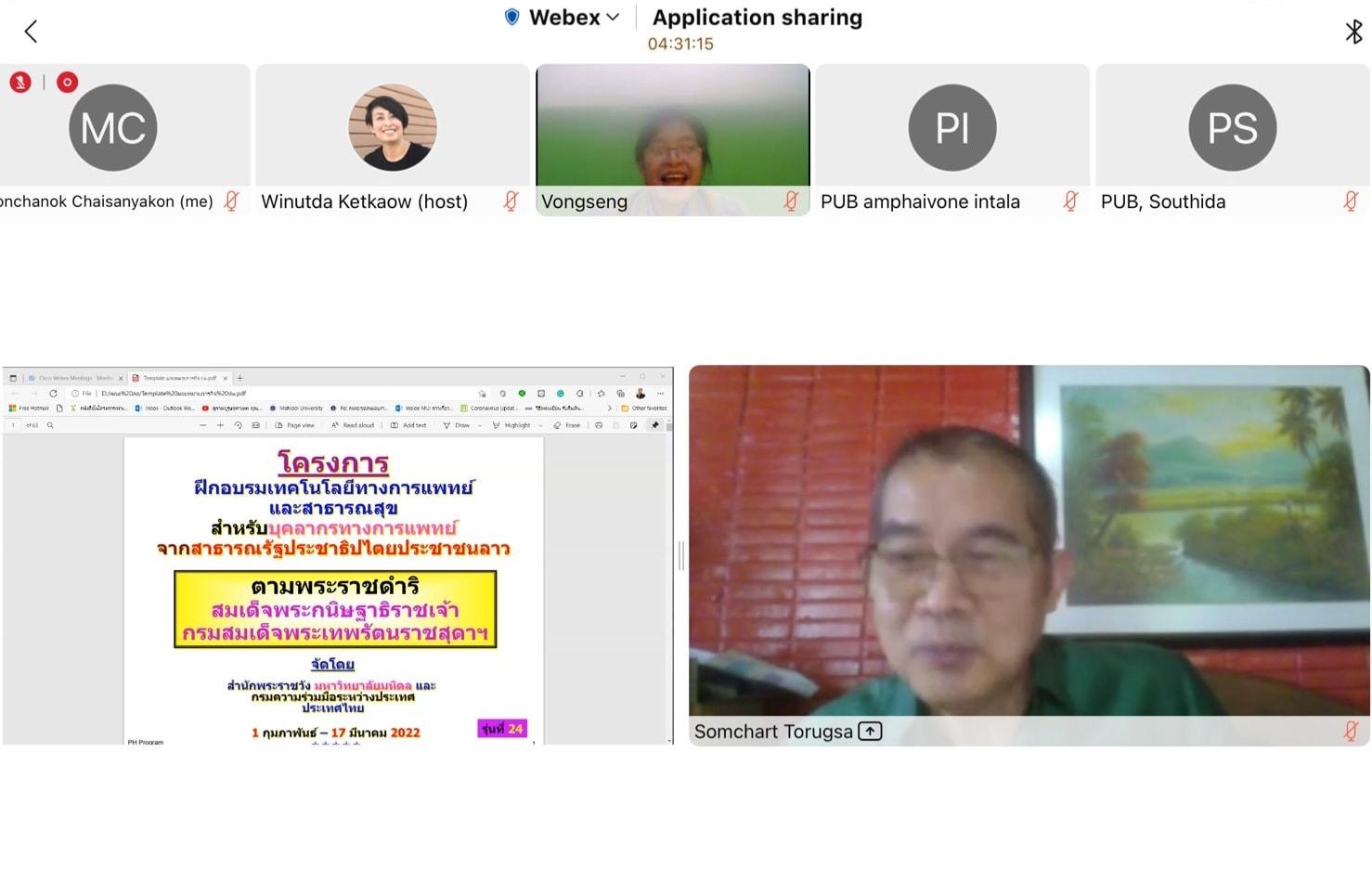Tap muted mic icon on Vongseng's tile

click(x=791, y=201)
